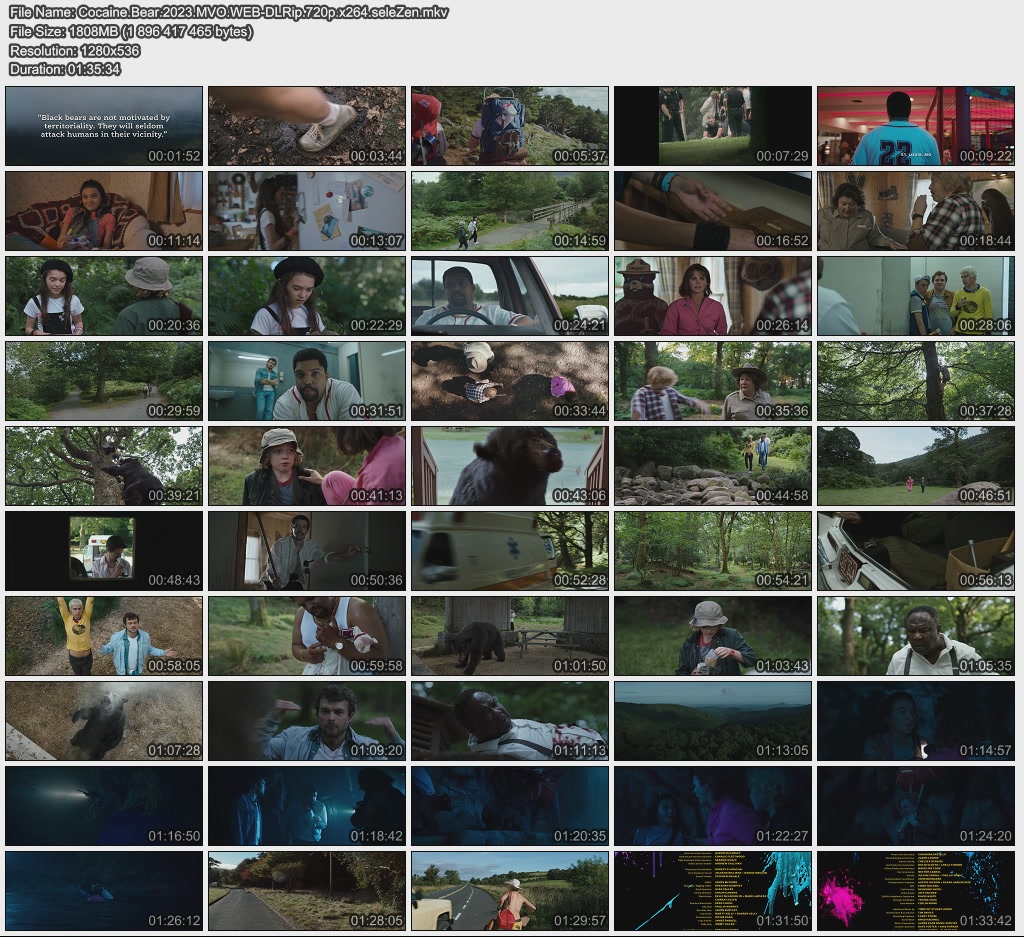This screenshot has height=937, width=1024.
Task: Select the bear in tree frame 00:39:21
Action: [104, 466]
